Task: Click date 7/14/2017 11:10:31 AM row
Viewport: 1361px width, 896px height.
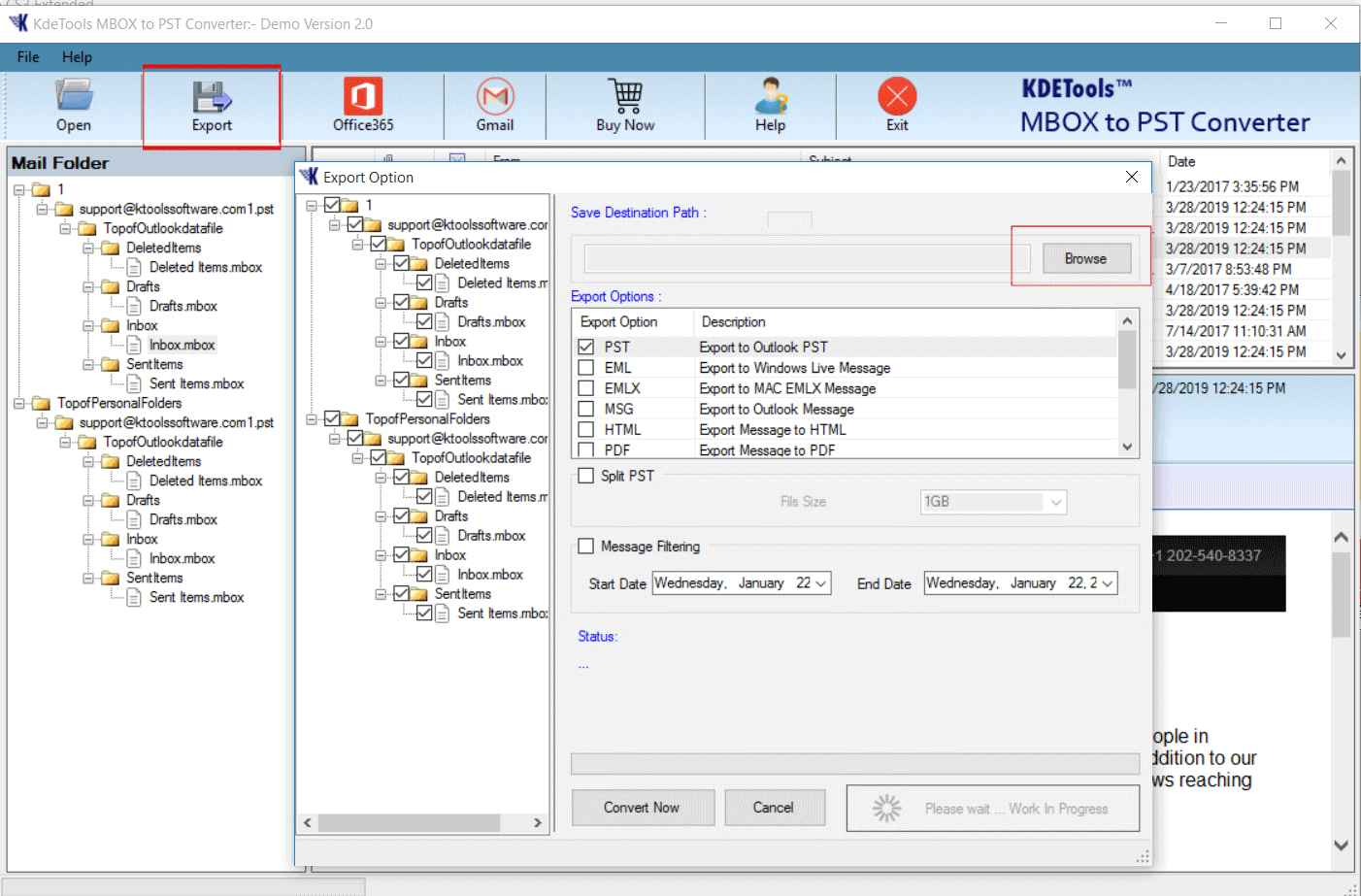Action: [x=1235, y=331]
